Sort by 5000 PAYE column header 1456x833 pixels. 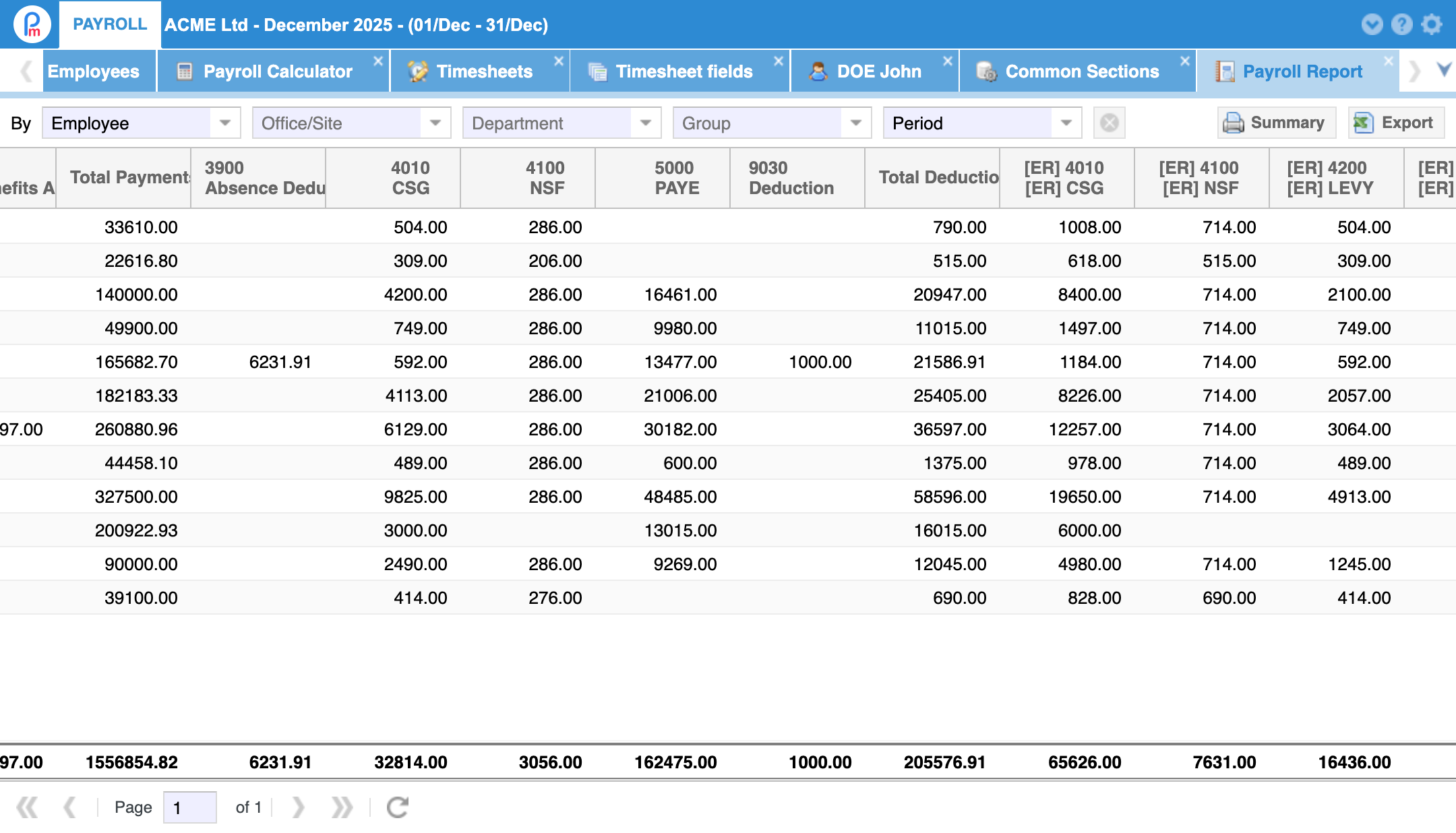(663, 178)
